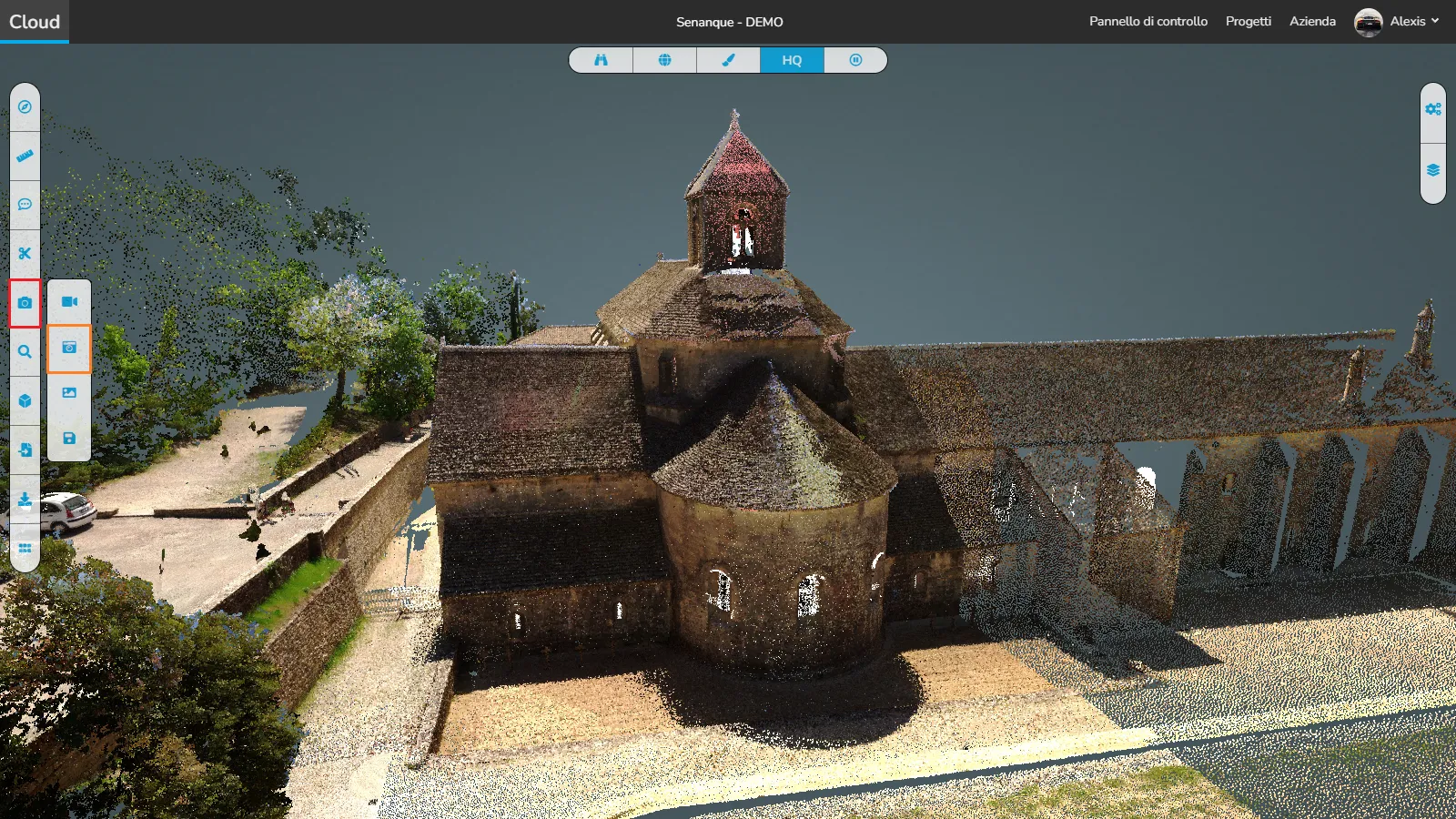Screen dimensions: 1456x819
Task: Open the image gallery icon
Action: (69, 393)
